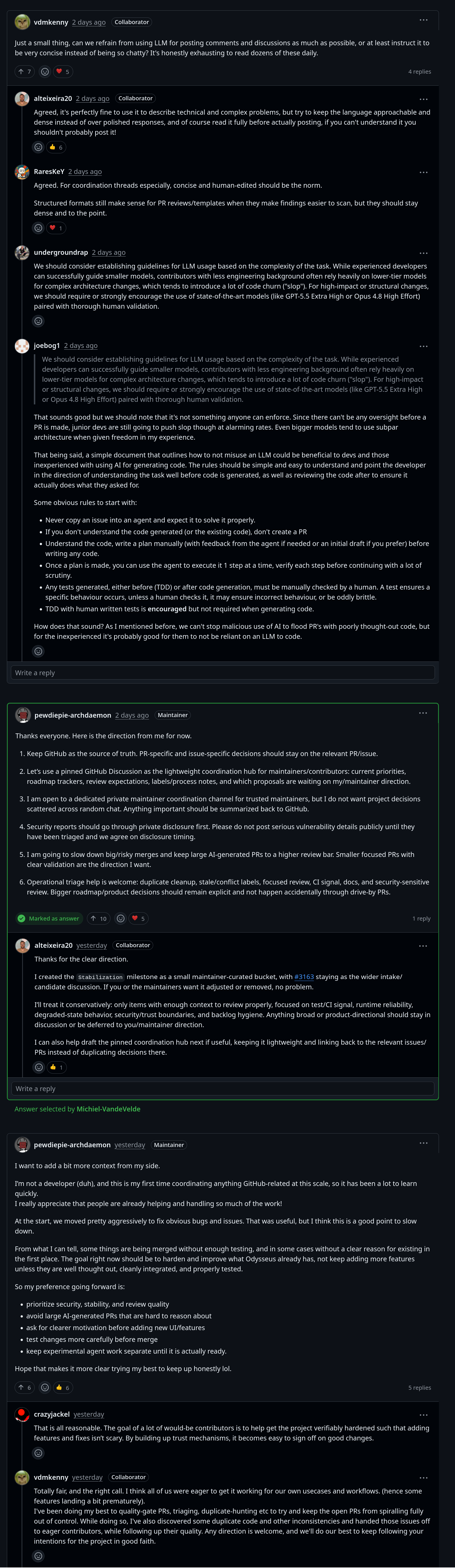
Task: Expand the 5 replies on context comment
Action: click(x=420, y=1388)
